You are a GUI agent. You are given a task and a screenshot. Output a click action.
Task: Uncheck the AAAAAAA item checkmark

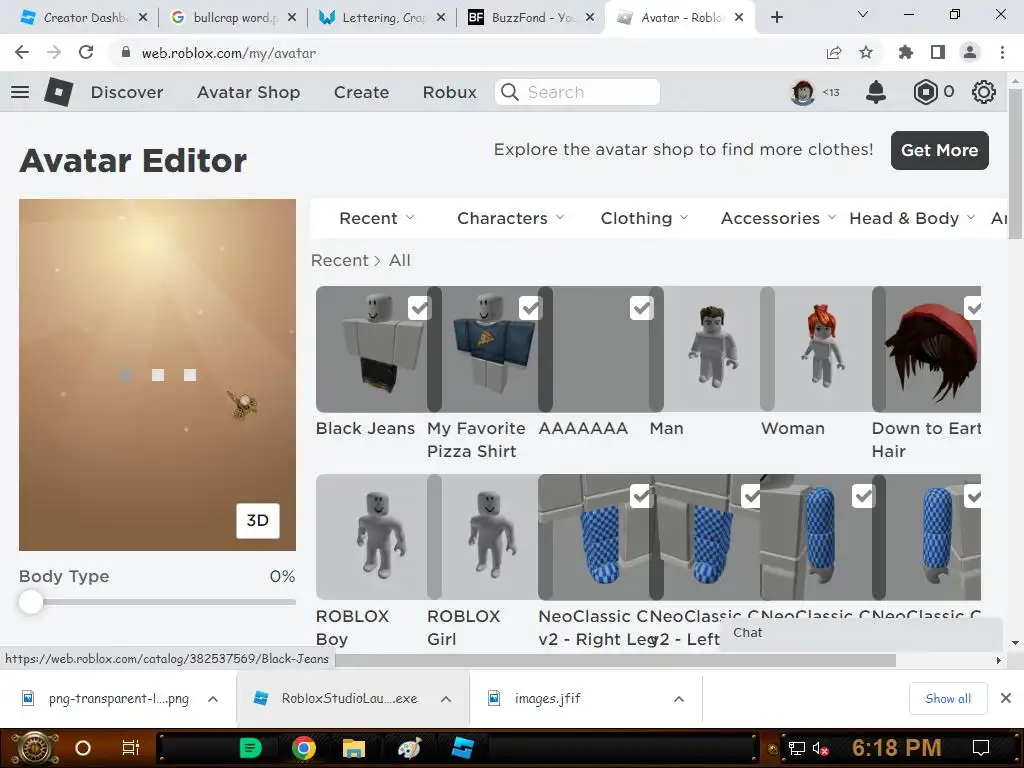[641, 308]
